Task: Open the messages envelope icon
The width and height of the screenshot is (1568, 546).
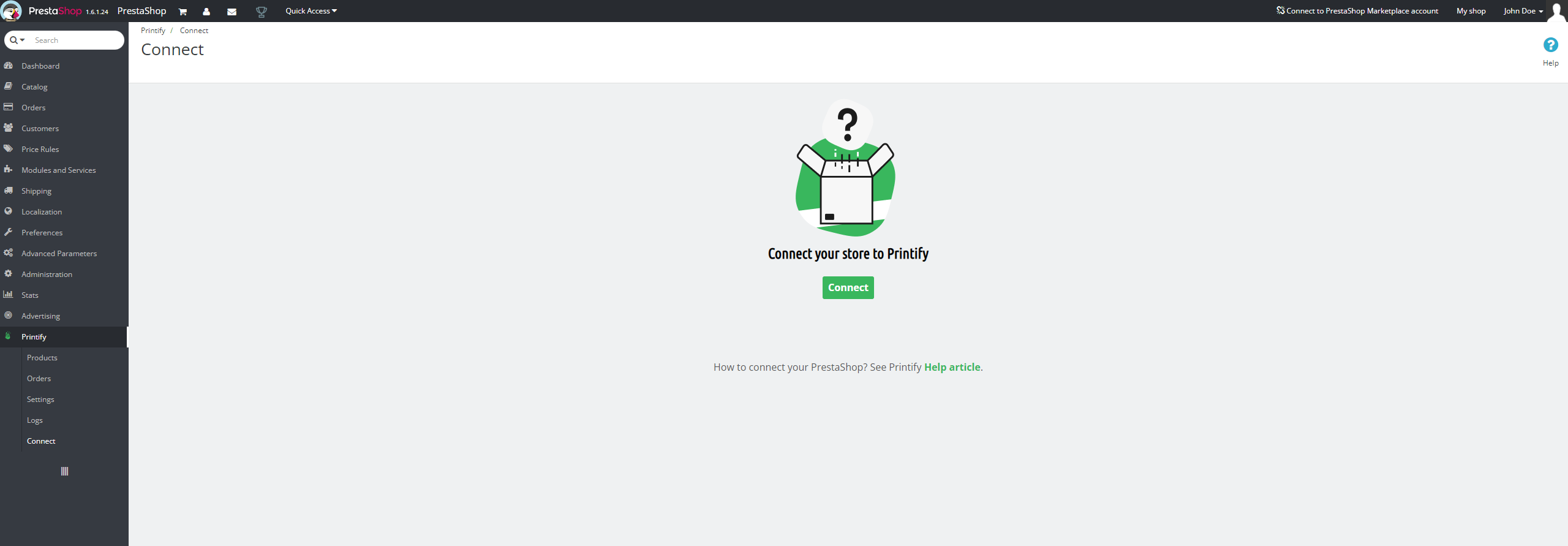Action: point(232,12)
